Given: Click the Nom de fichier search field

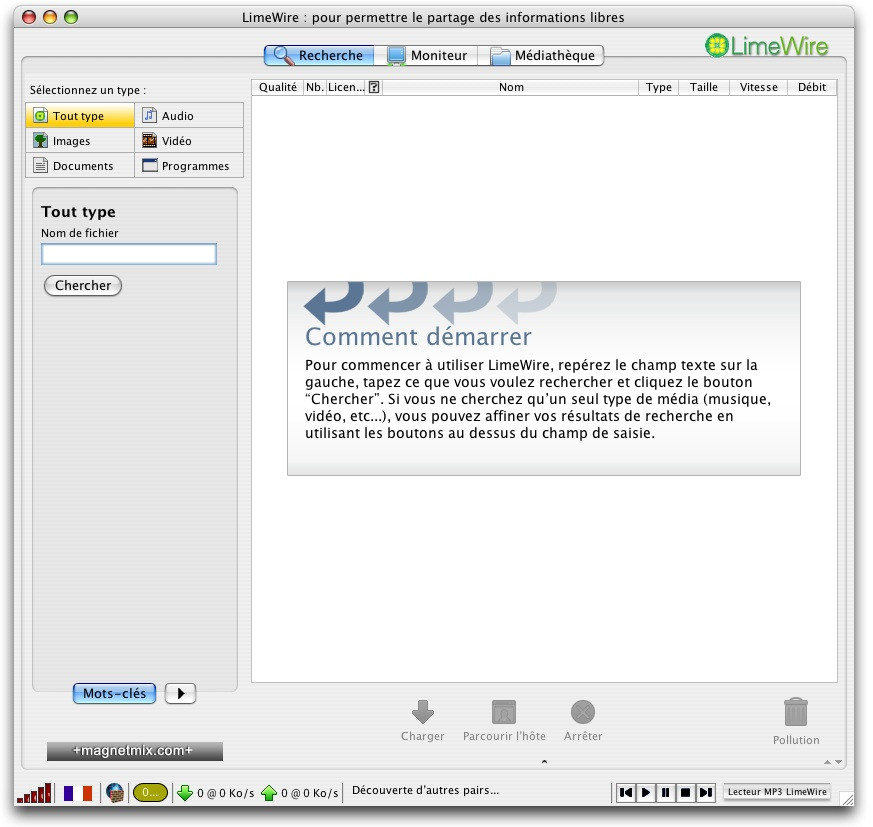Looking at the screenshot, I should coord(129,254).
